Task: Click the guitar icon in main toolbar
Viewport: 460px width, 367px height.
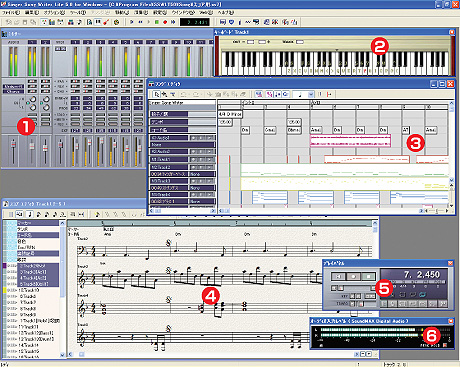Action: [106, 22]
